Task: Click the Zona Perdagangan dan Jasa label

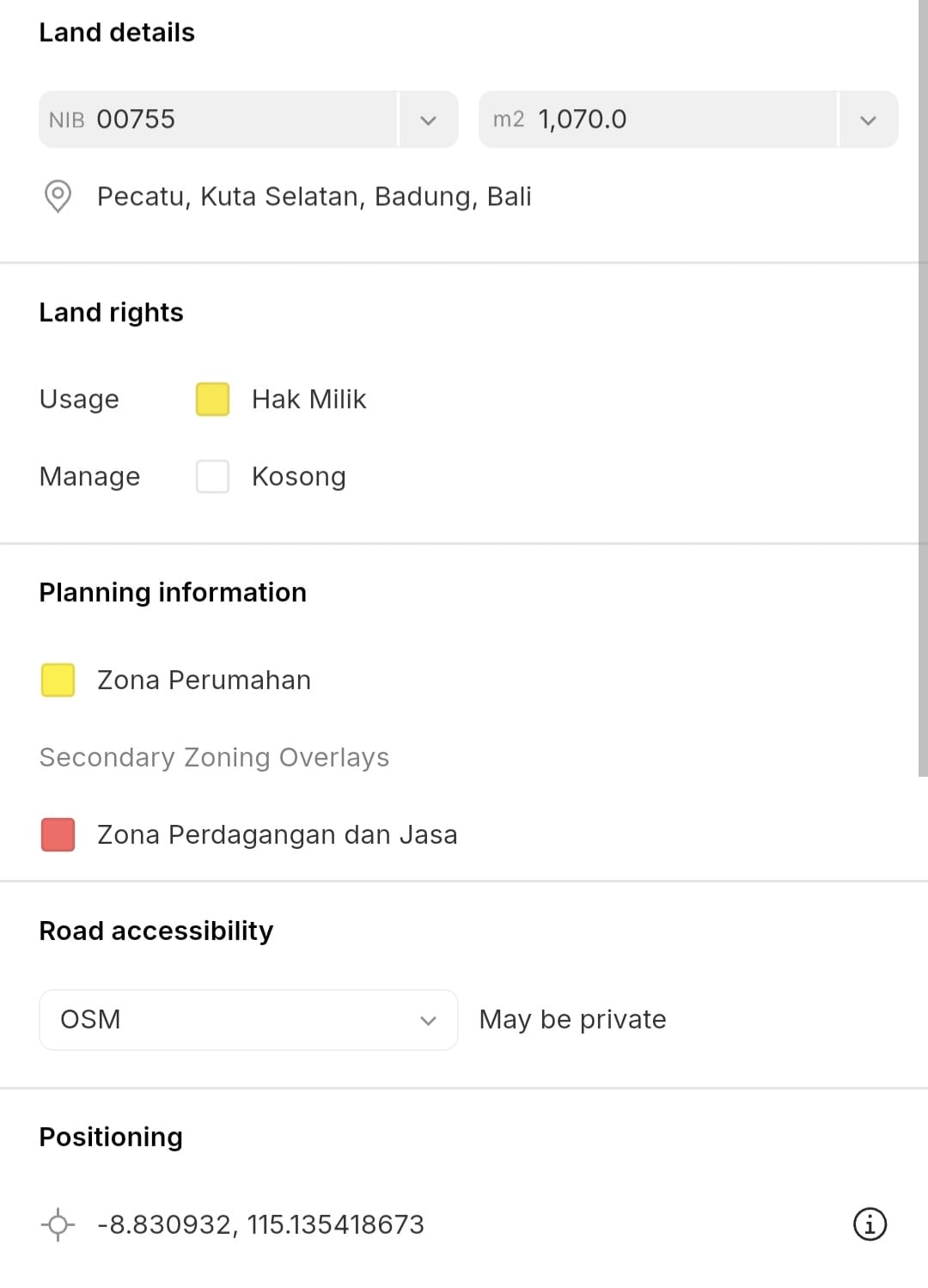Action: 277,834
